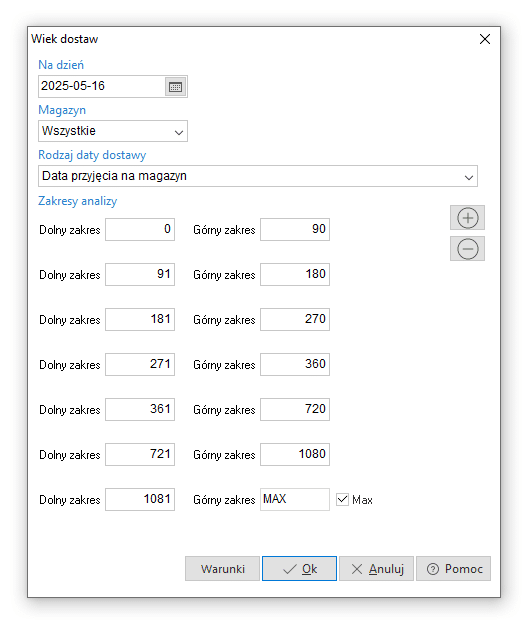Viewport: 527px width, 626px height.
Task: Select Górny zakres field showing 90
Action: (295, 229)
